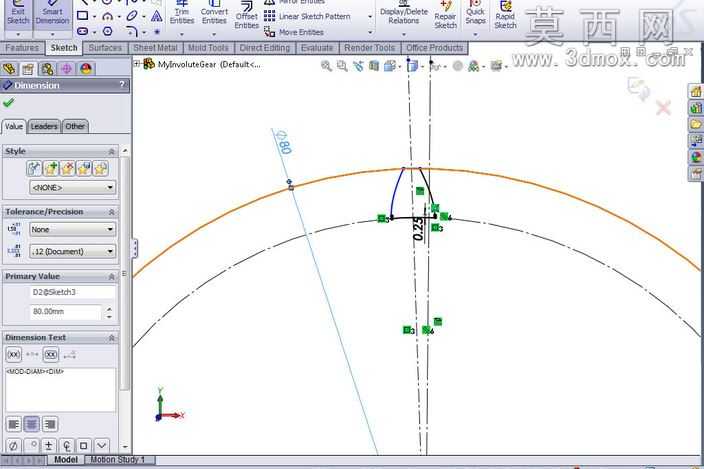Viewport: 704px width, 469px height.
Task: Select the Text sketch tool icon
Action: 157,17
